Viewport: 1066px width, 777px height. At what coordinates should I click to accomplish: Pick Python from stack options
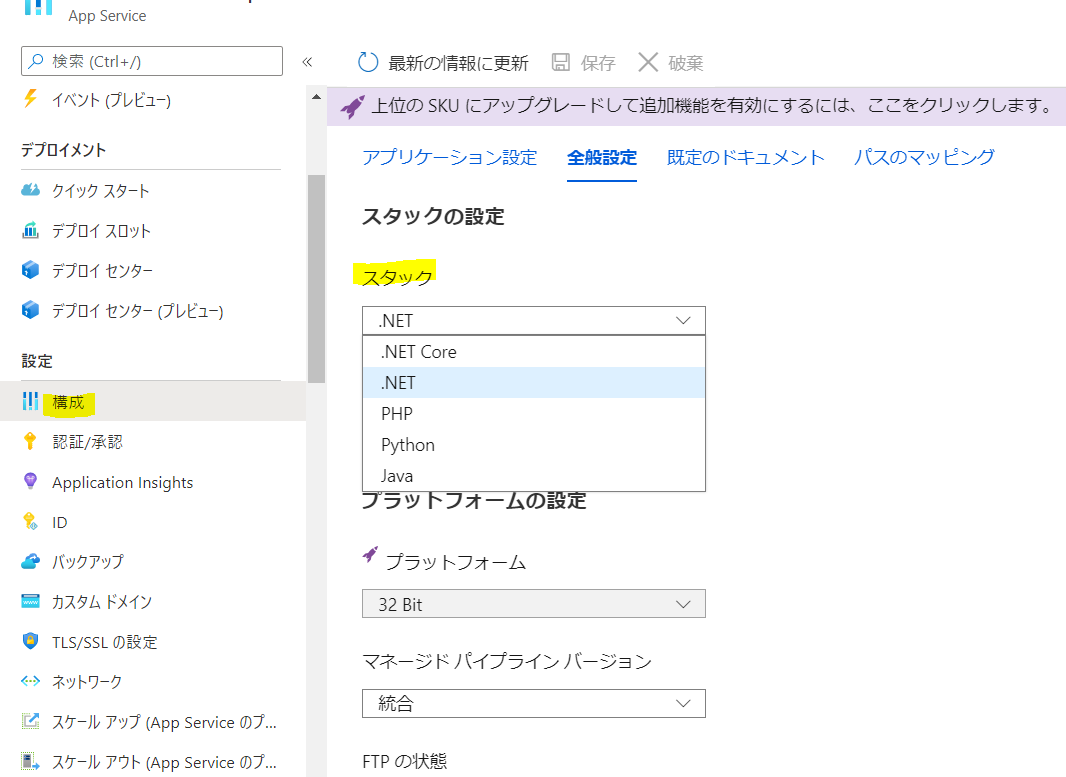tap(534, 445)
